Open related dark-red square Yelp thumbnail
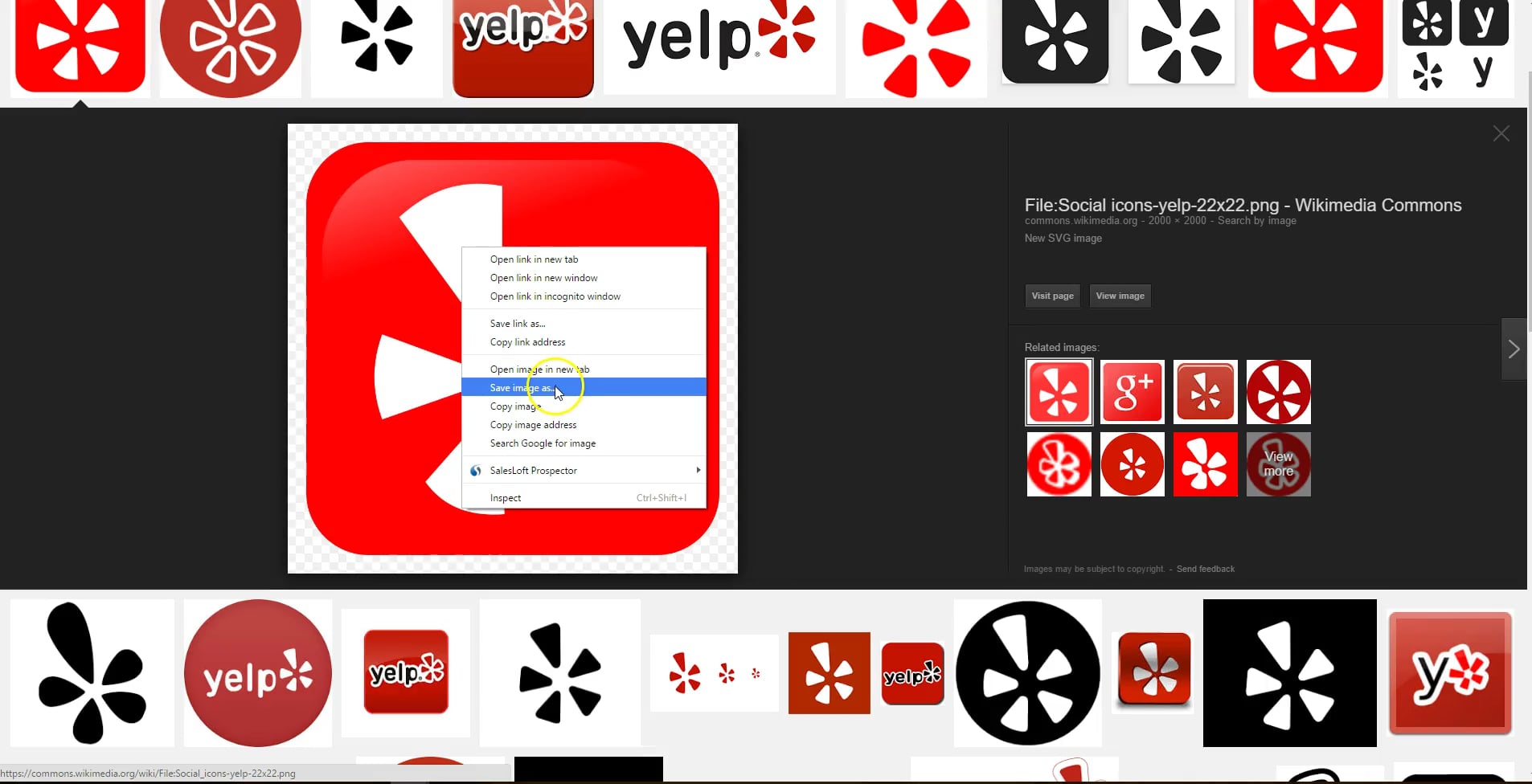This screenshot has width=1532, height=784. pyautogui.click(x=1205, y=392)
